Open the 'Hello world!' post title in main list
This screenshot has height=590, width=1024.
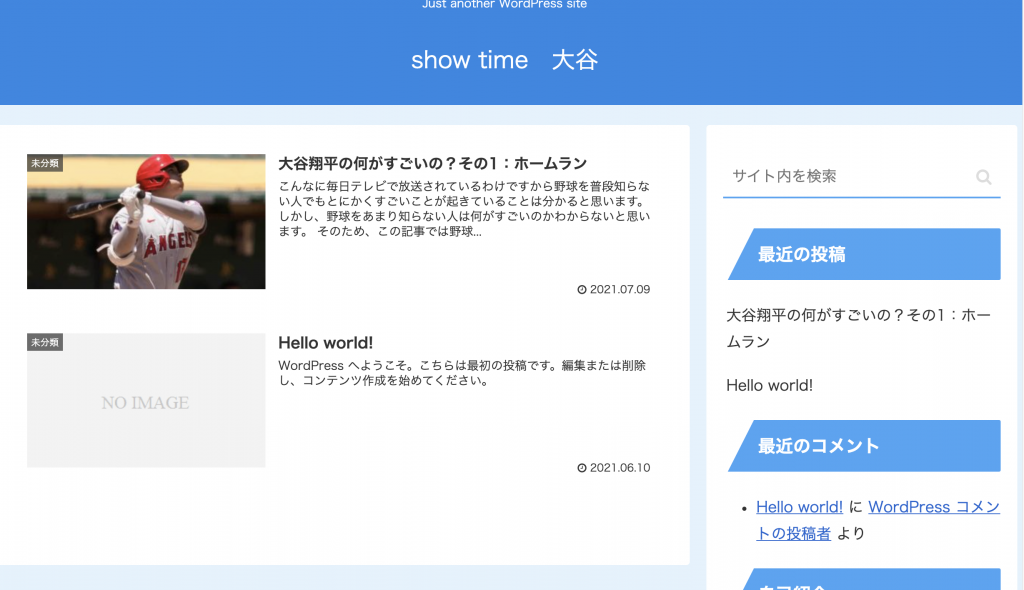pyautogui.click(x=325, y=342)
